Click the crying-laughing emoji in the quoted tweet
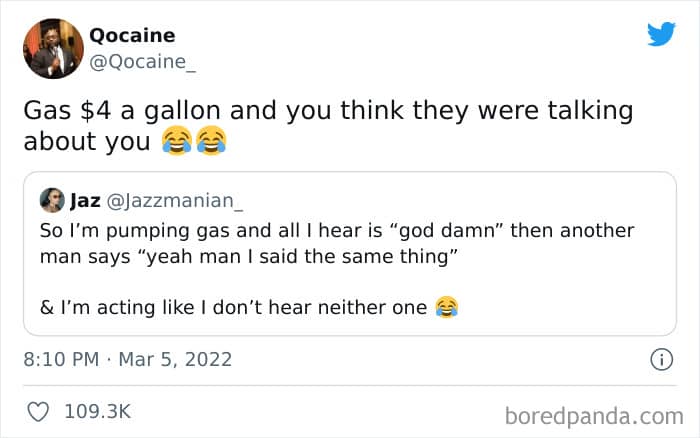Screen dimensions: 700x438 pyautogui.click(x=446, y=308)
